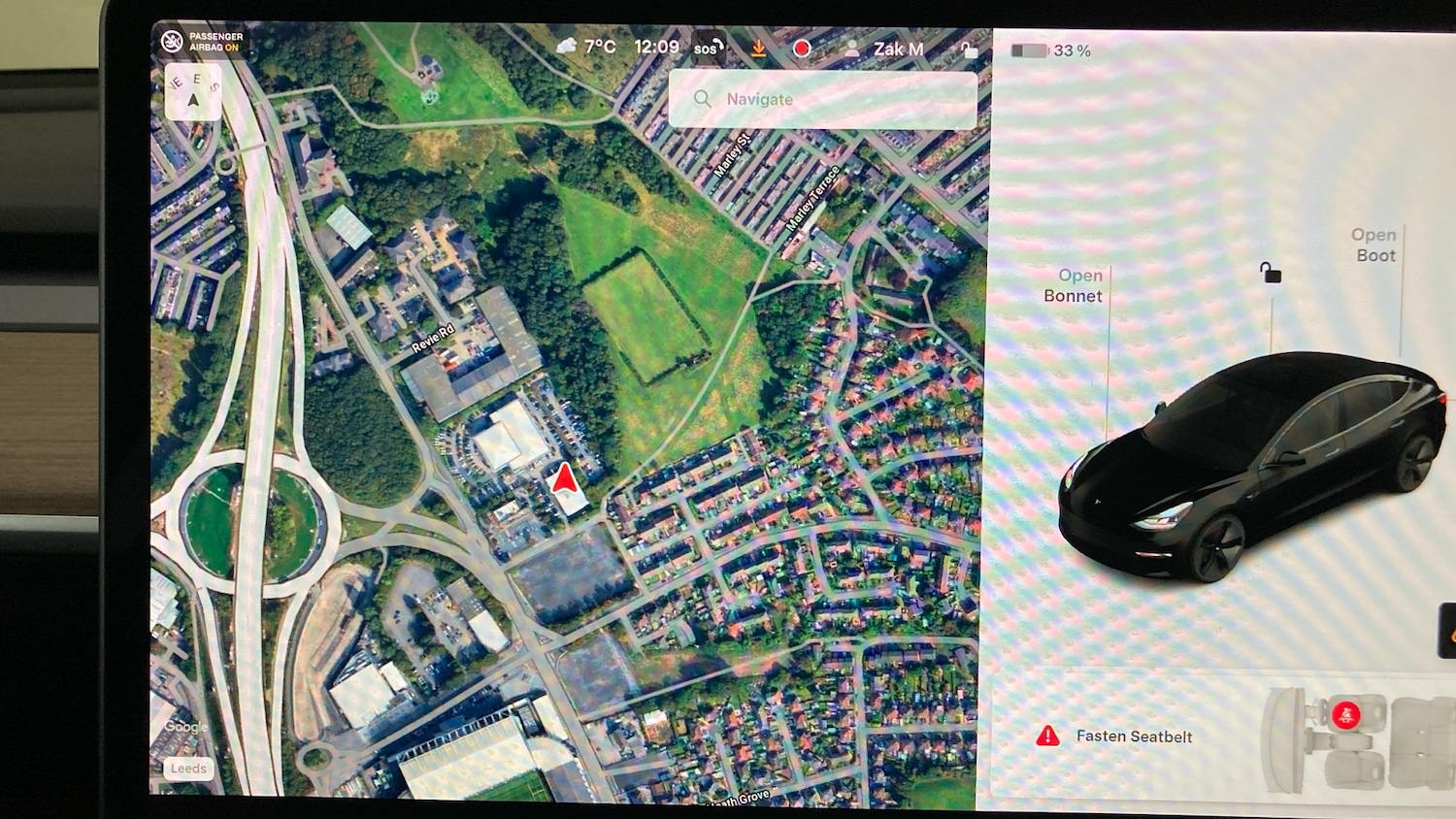
Task: Tap the red Fasten Seatbelt alert triangle
Action: 1047,737
